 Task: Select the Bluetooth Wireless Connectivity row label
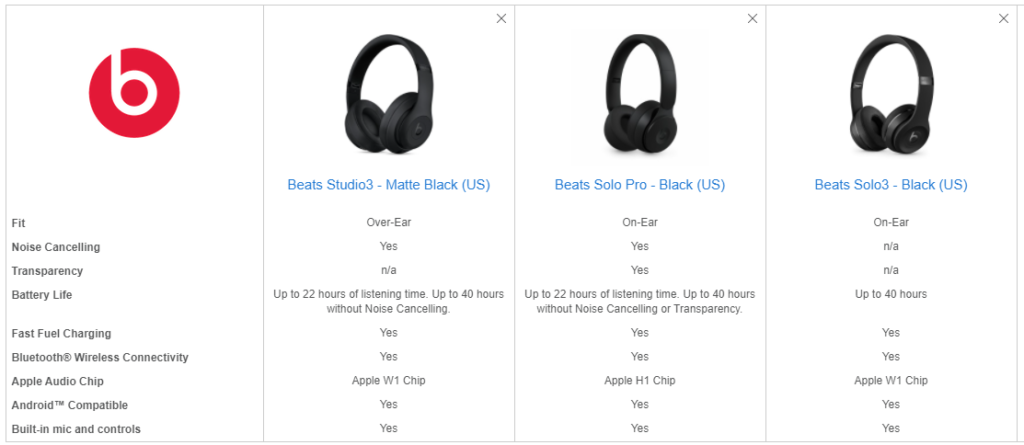(100, 357)
